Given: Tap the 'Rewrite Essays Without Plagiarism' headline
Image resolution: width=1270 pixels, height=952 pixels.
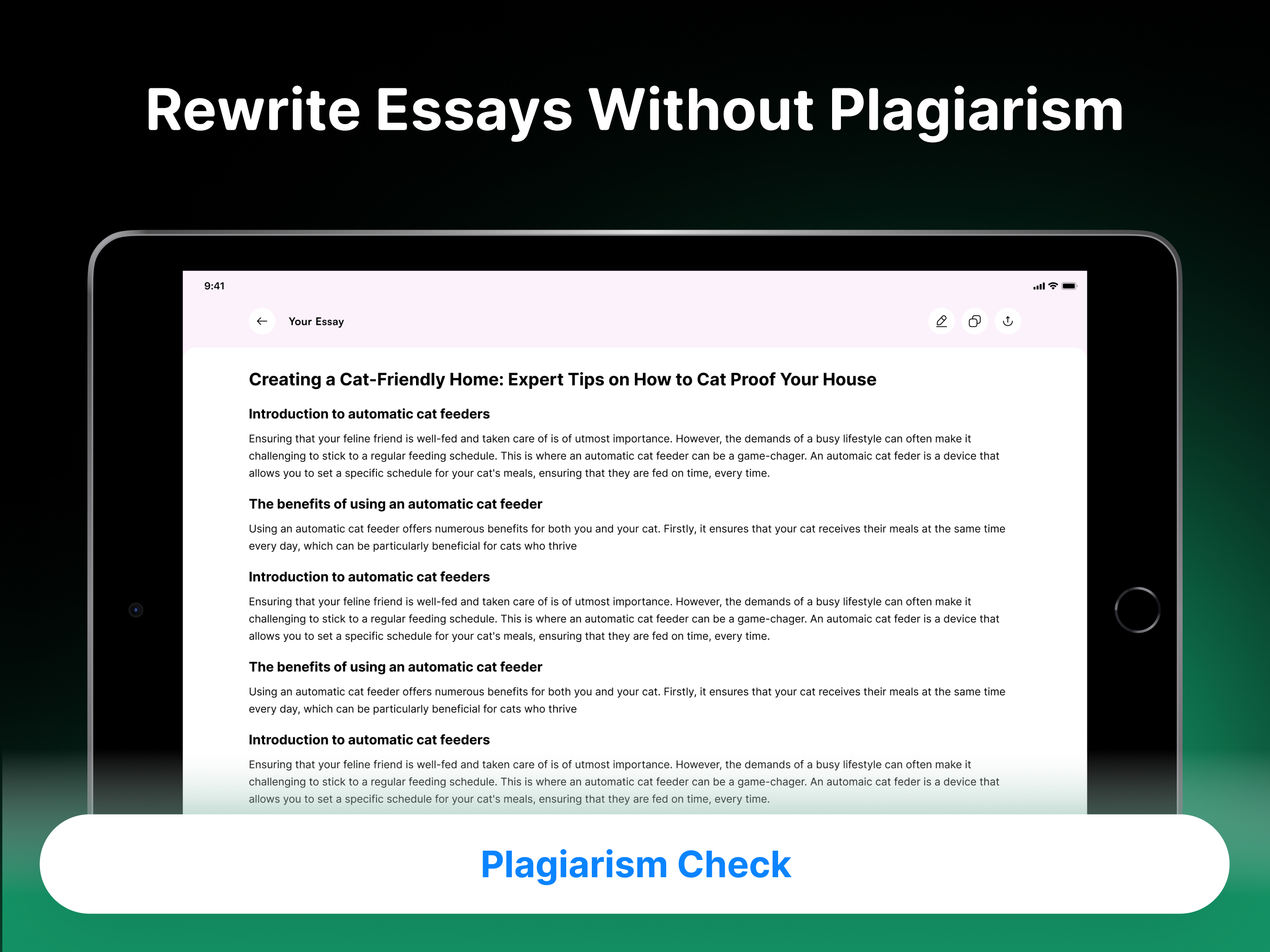Looking at the screenshot, I should point(635,110).
